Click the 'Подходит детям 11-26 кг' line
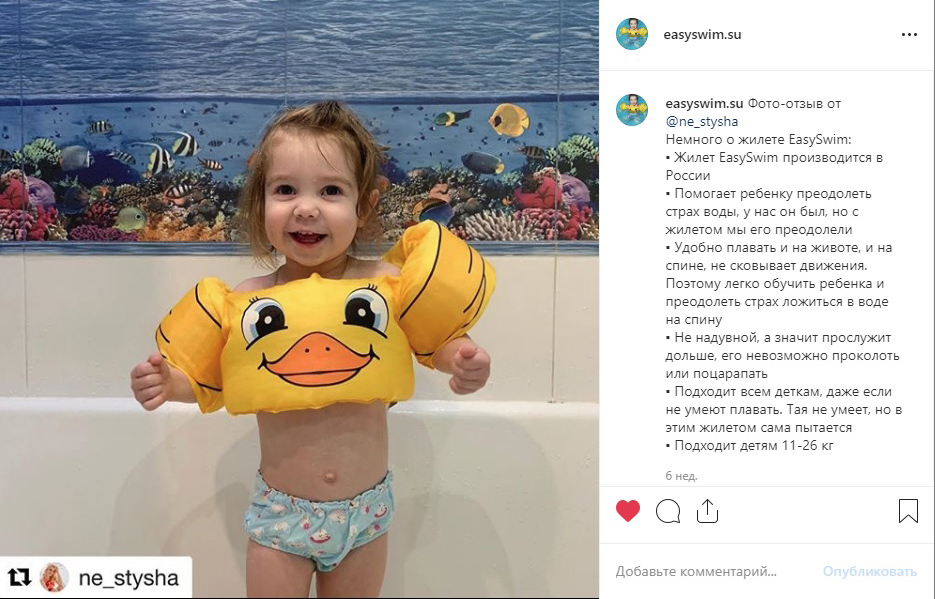 point(750,445)
